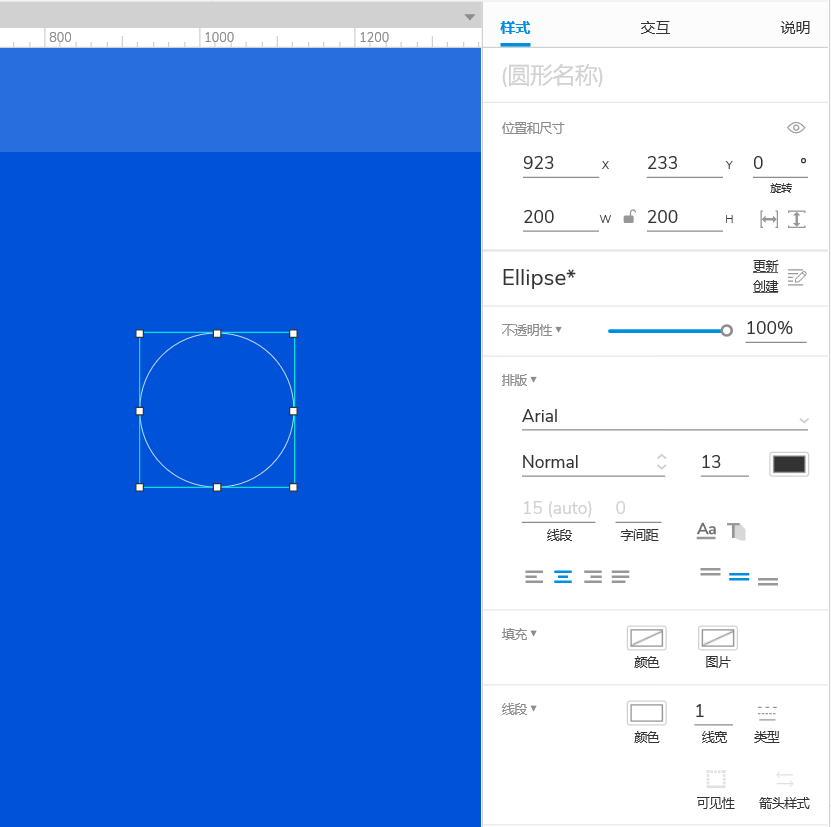Click the 创建 style link

(x=766, y=286)
